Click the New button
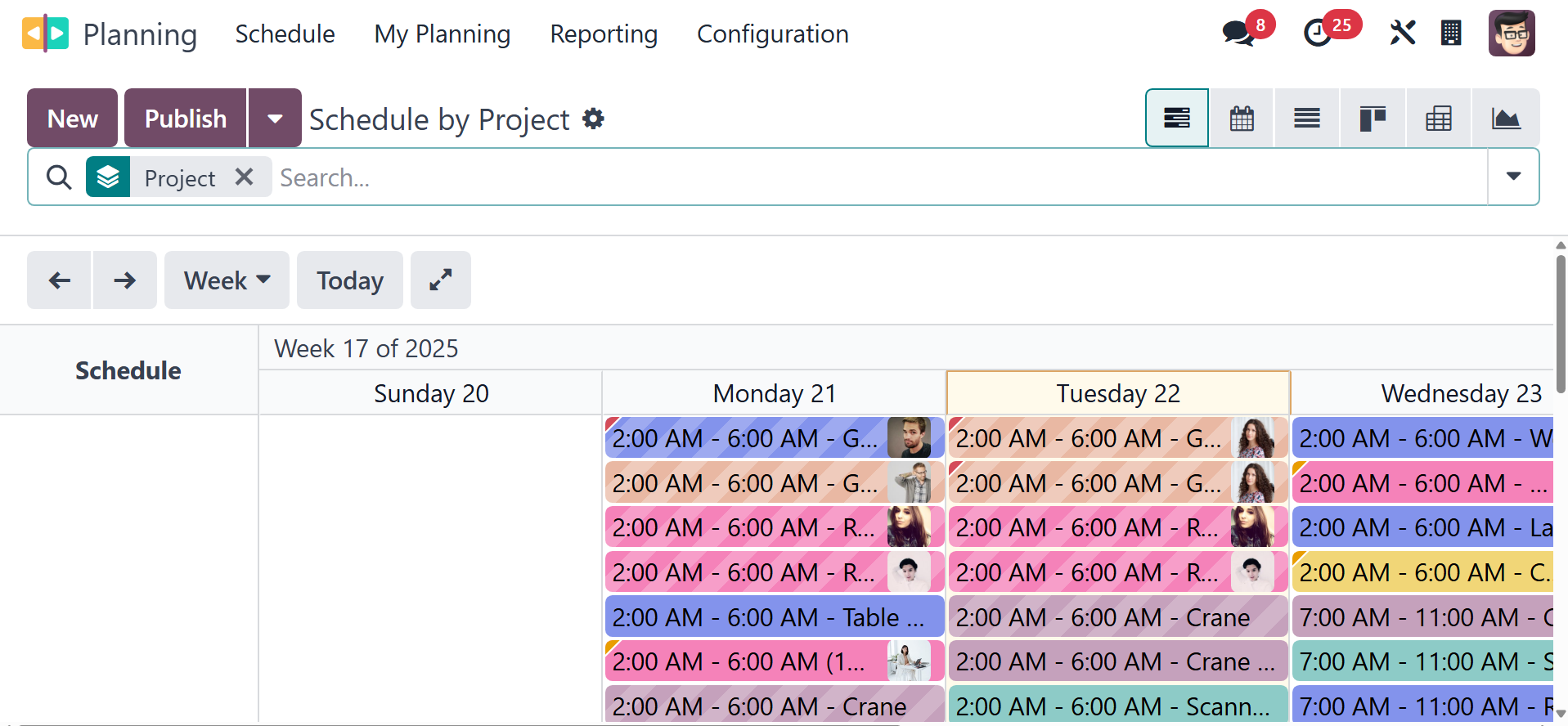1568x726 pixels. point(73,119)
